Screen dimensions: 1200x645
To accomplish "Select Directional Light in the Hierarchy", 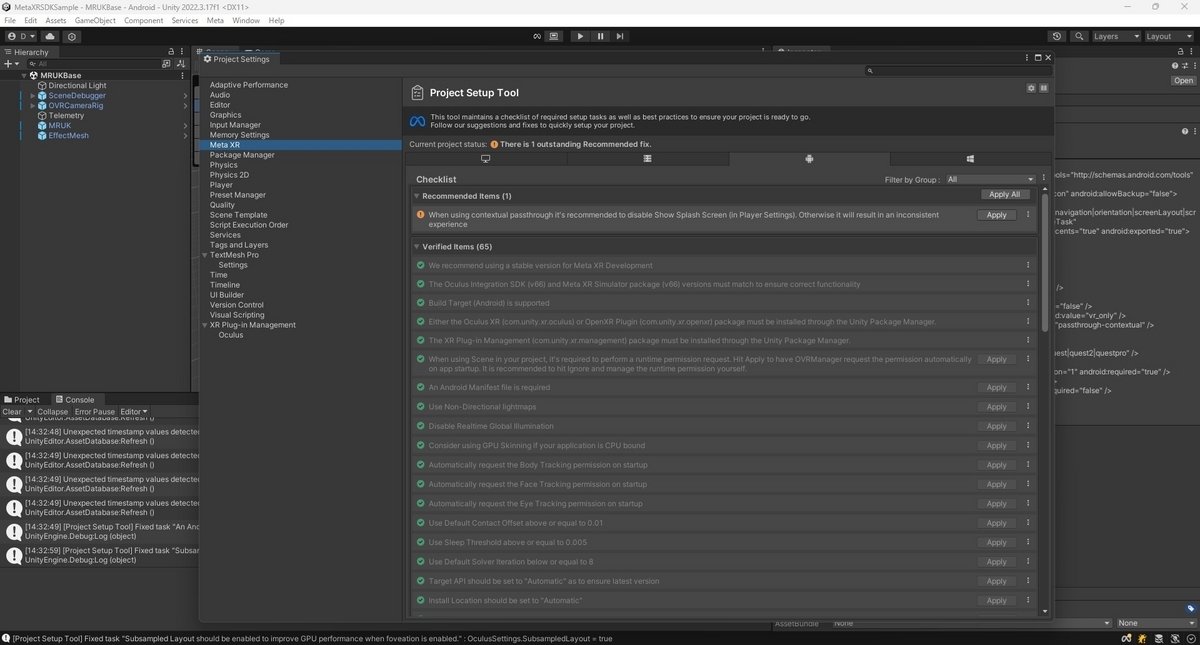I will [77, 85].
